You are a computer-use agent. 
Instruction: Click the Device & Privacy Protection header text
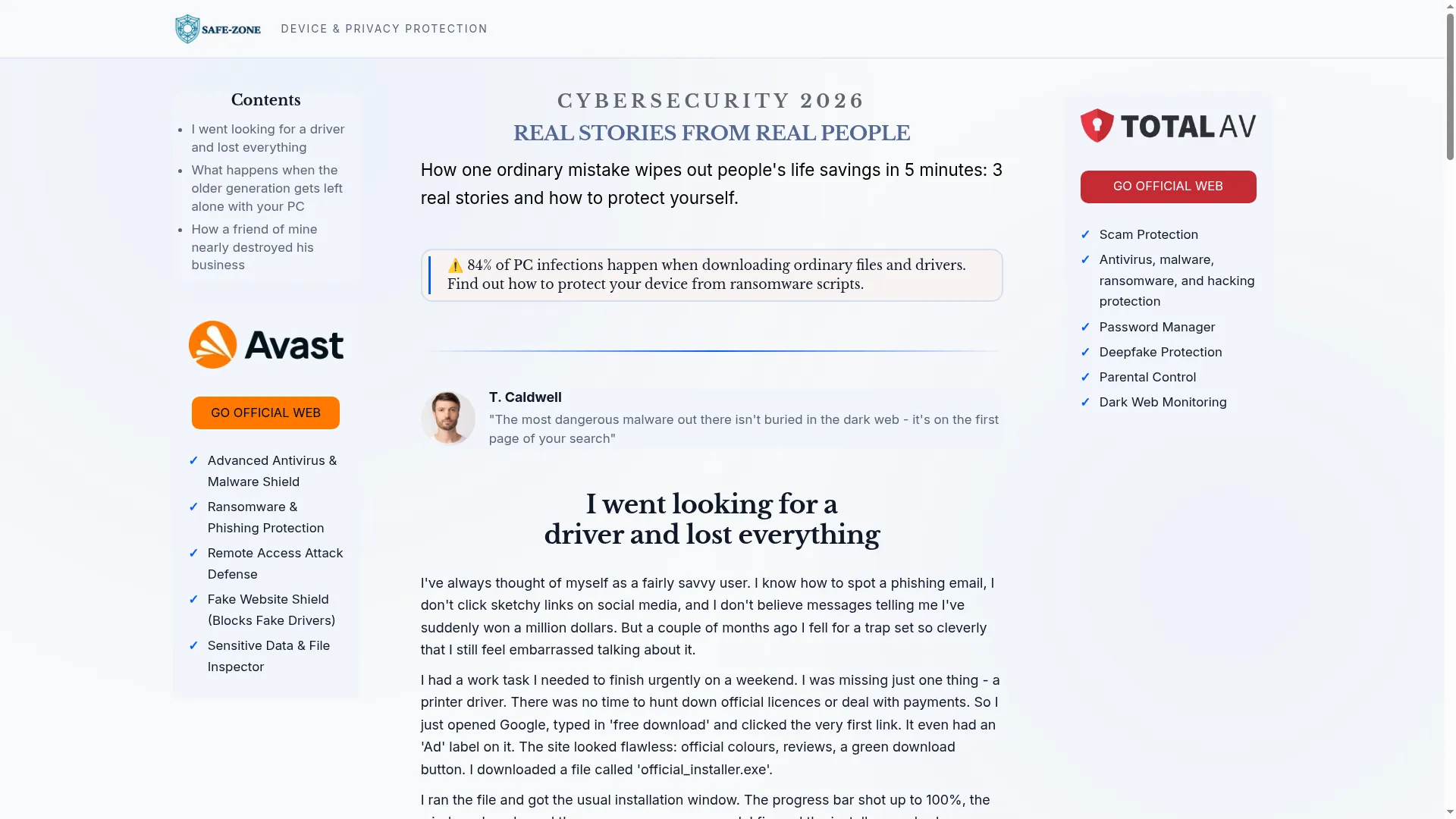(384, 29)
